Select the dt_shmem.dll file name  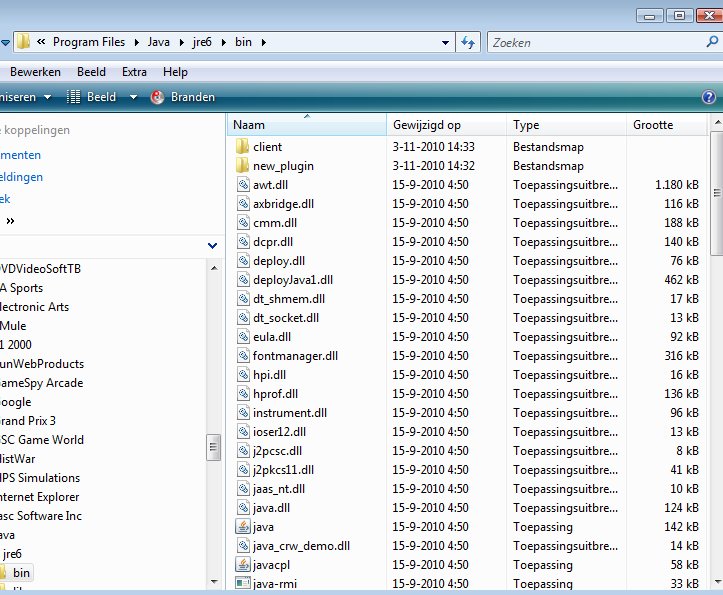(289, 299)
